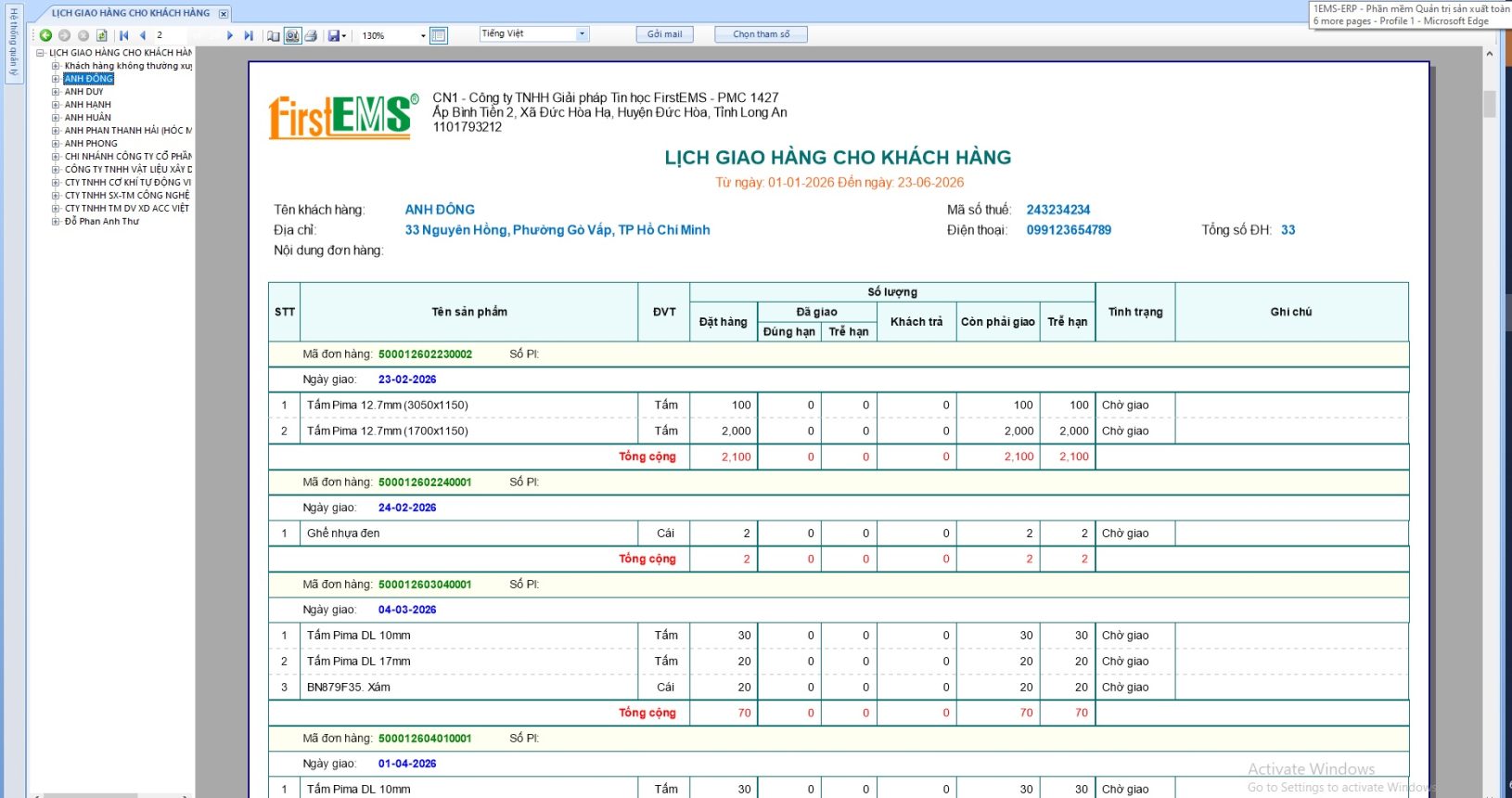Image resolution: width=1512 pixels, height=798 pixels.
Task: Open the export format dropdown arrow
Action: 344,36
